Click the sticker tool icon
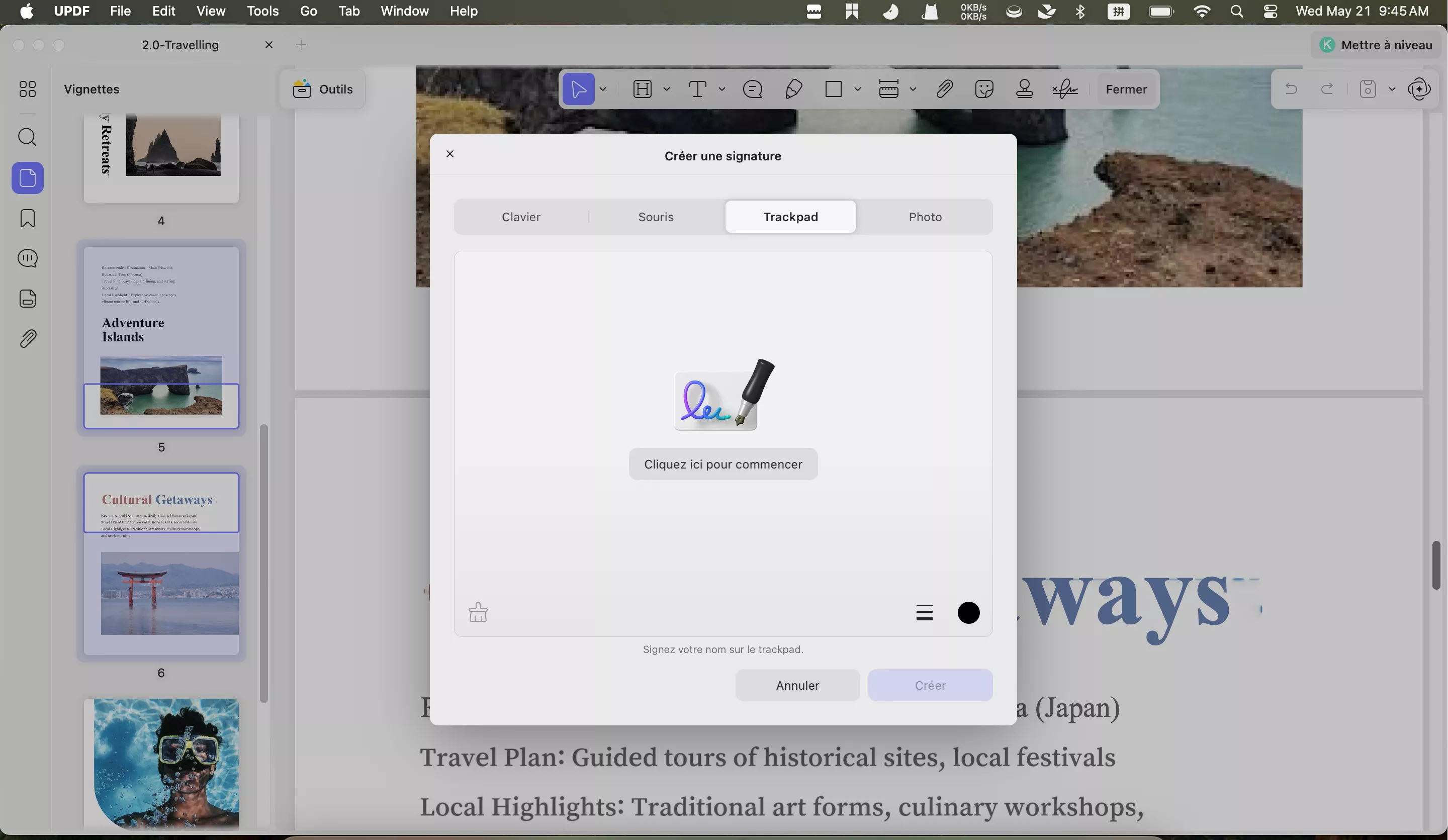Viewport: 1448px width, 840px height. (x=984, y=89)
